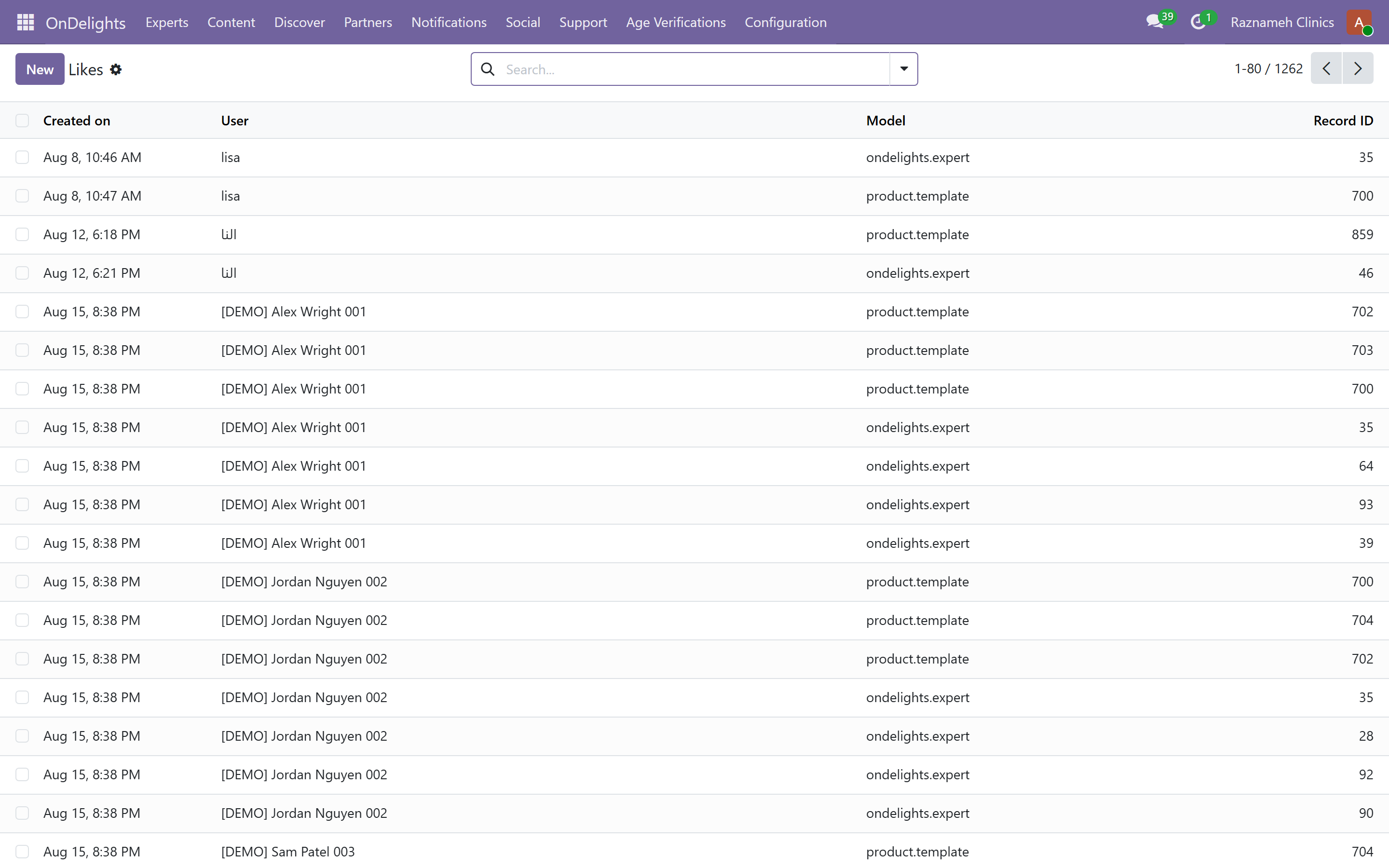This screenshot has width=1389, height=868.
Task: Open the Notifications menu
Action: [x=449, y=22]
